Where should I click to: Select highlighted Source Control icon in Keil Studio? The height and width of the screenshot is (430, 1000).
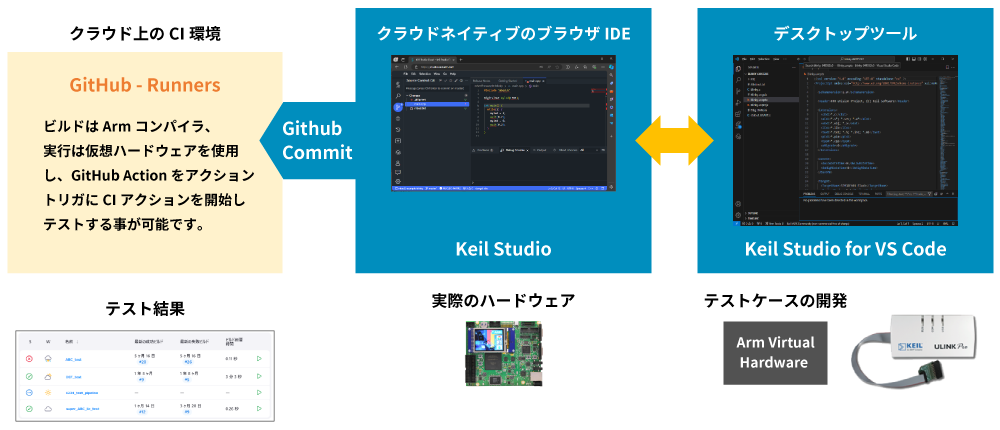[398, 107]
